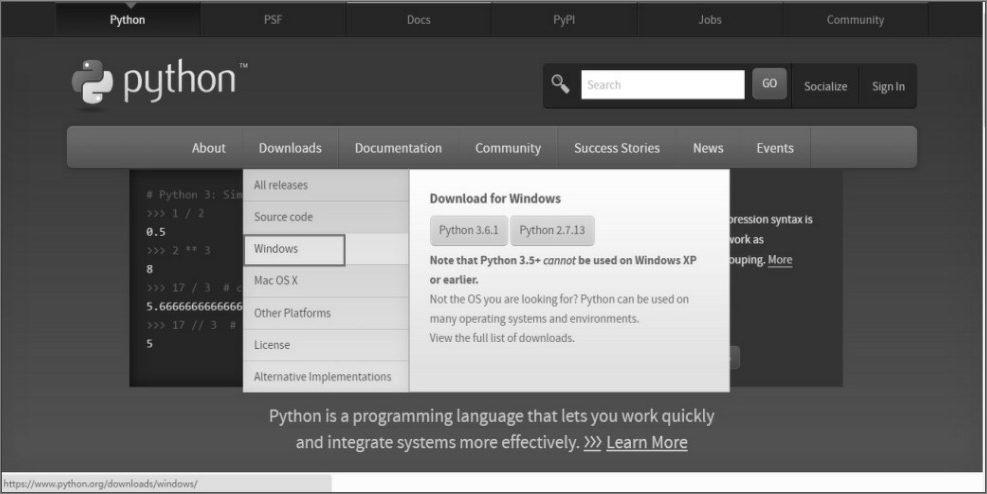Click the More link beside grouping text
This screenshot has height=494, width=987.
tap(780, 260)
